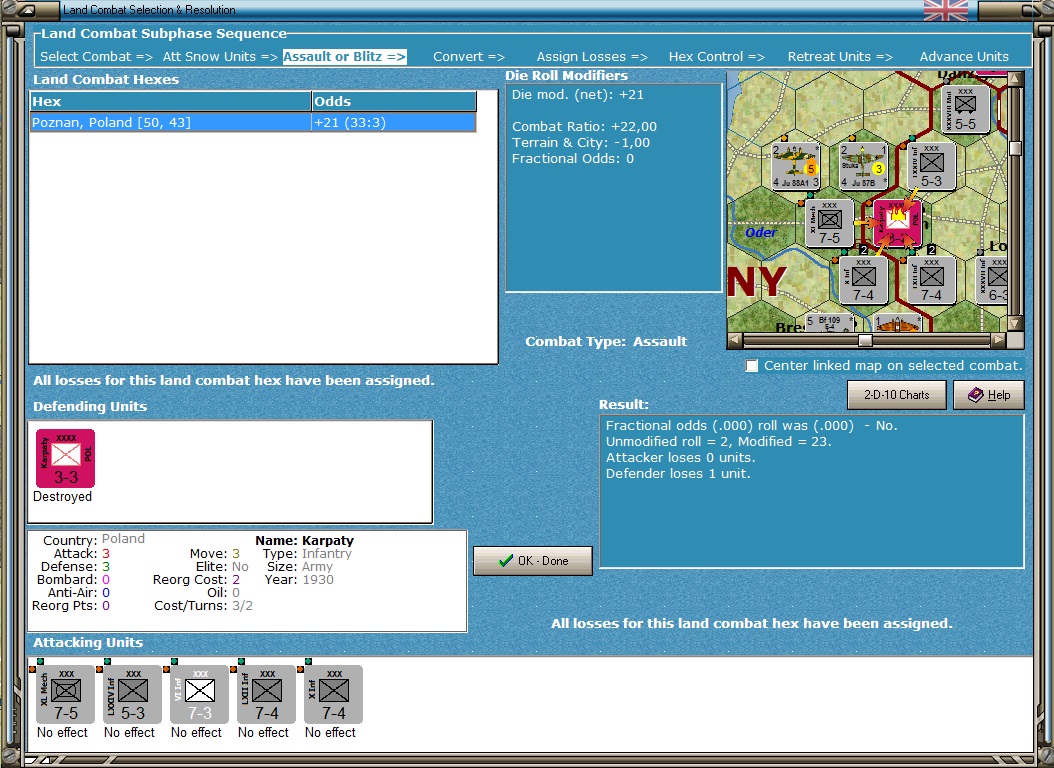
Task: Click the Combat Ratio: +22,00 modifier line
Action: 584,126
